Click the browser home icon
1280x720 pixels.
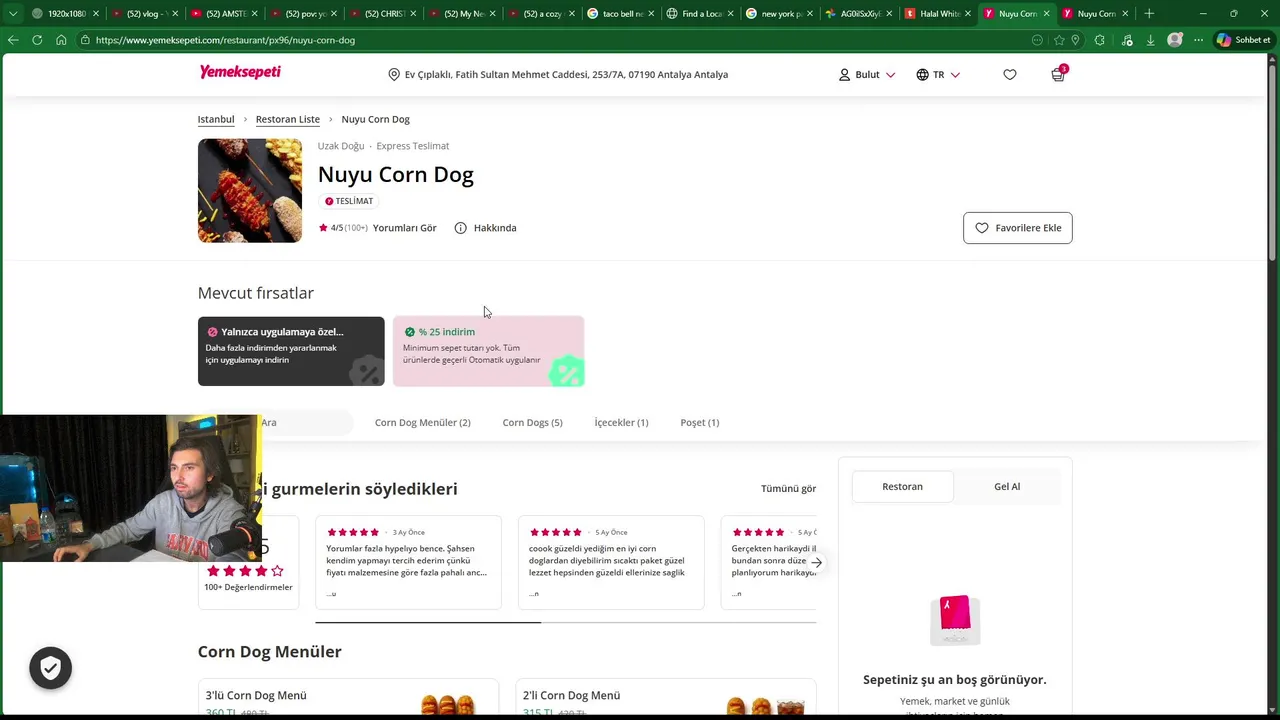click(61, 40)
